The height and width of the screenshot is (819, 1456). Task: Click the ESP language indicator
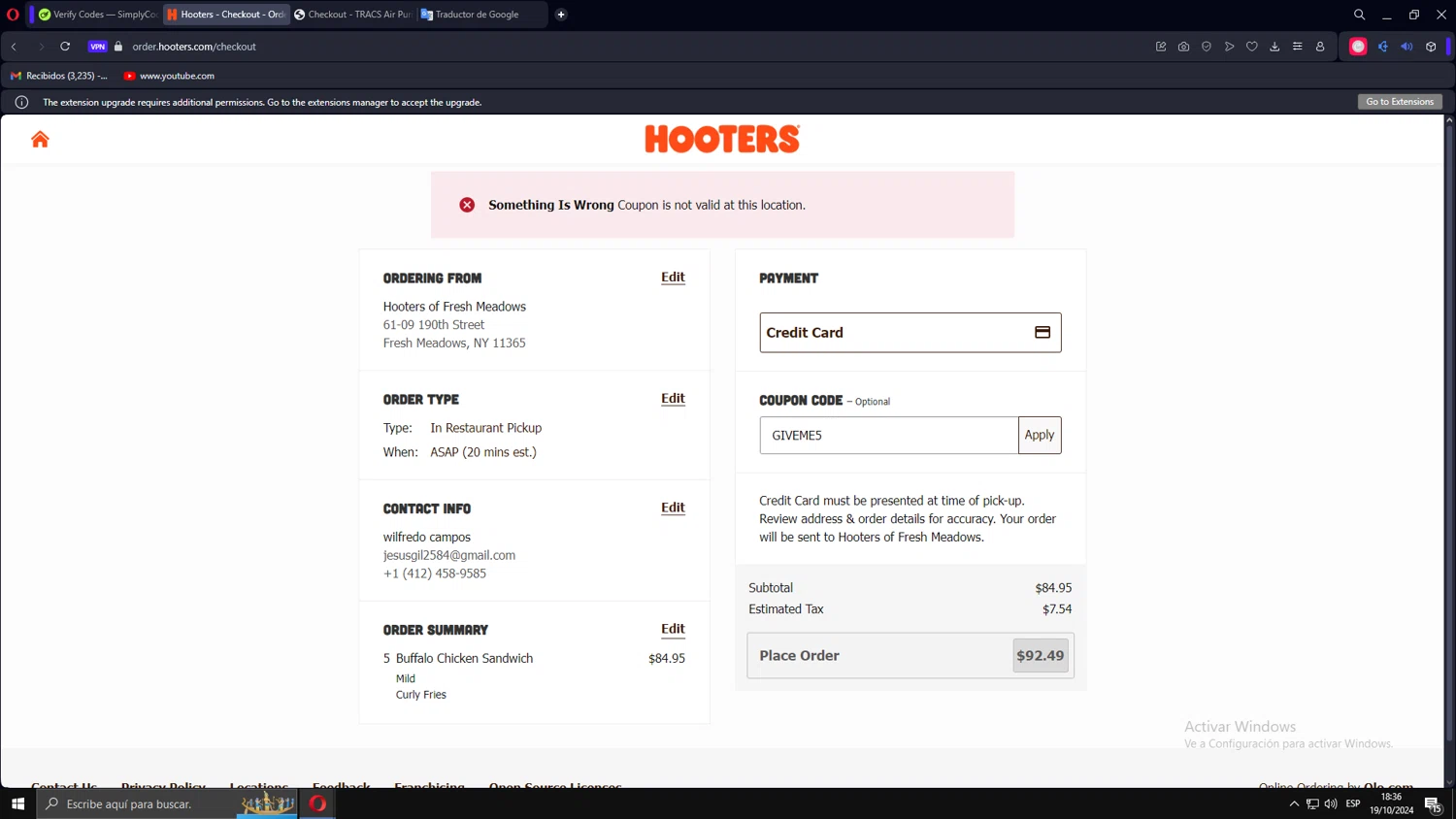point(1353,803)
